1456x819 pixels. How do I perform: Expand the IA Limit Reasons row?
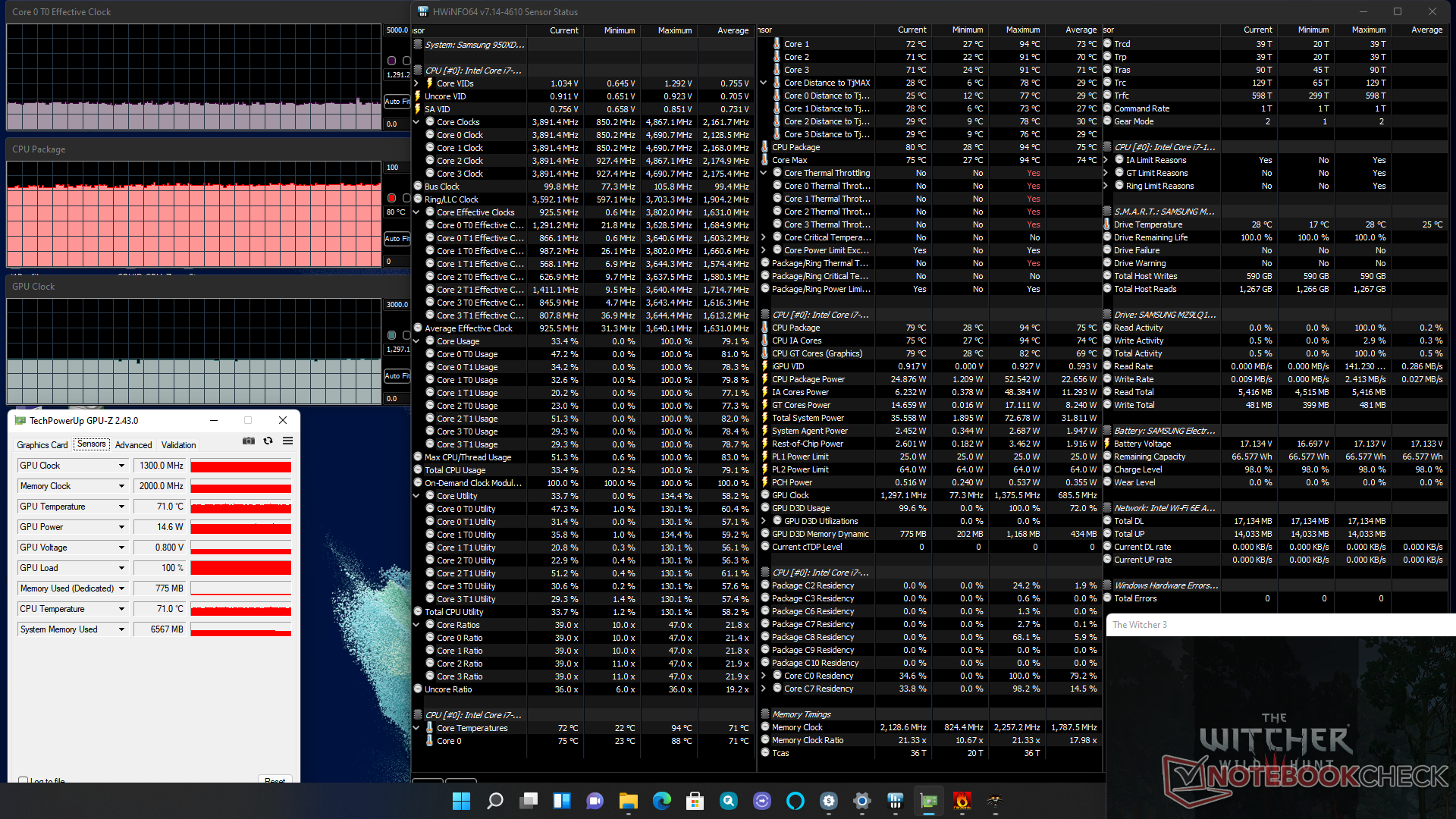[1106, 160]
